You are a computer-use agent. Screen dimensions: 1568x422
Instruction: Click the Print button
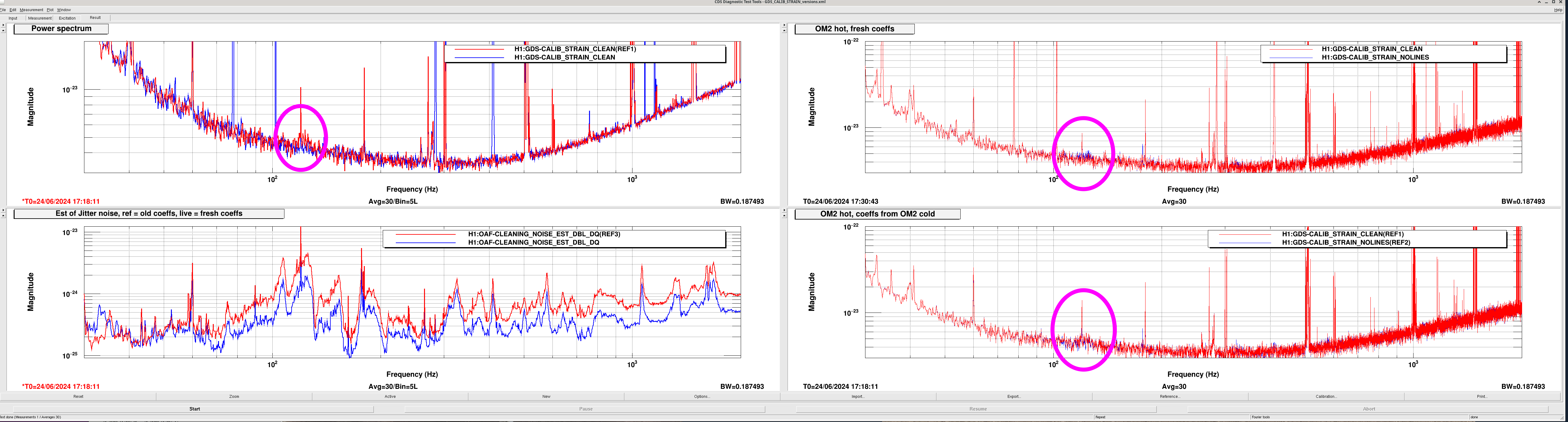[1481, 397]
